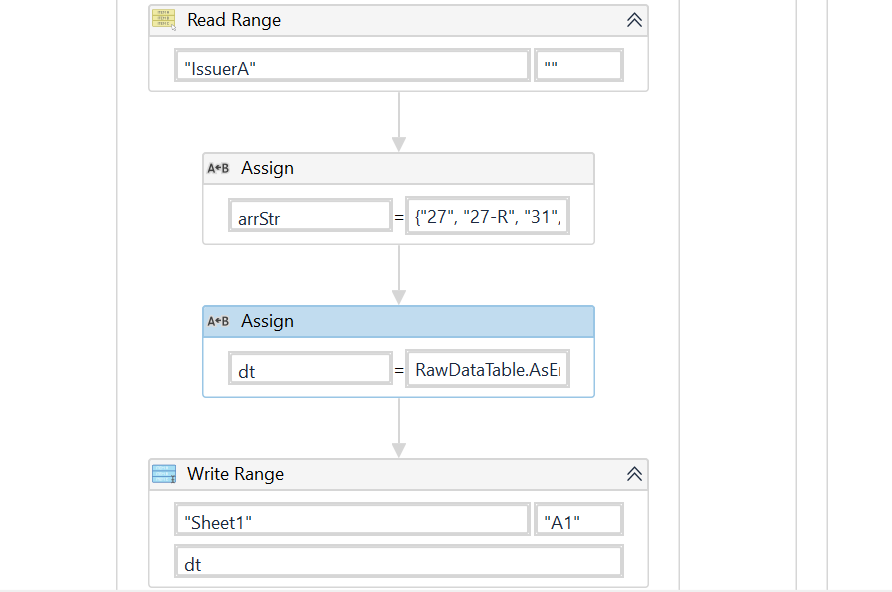The width and height of the screenshot is (892, 592).
Task: Edit the RawDataTable.AsE expression field
Action: click(488, 371)
